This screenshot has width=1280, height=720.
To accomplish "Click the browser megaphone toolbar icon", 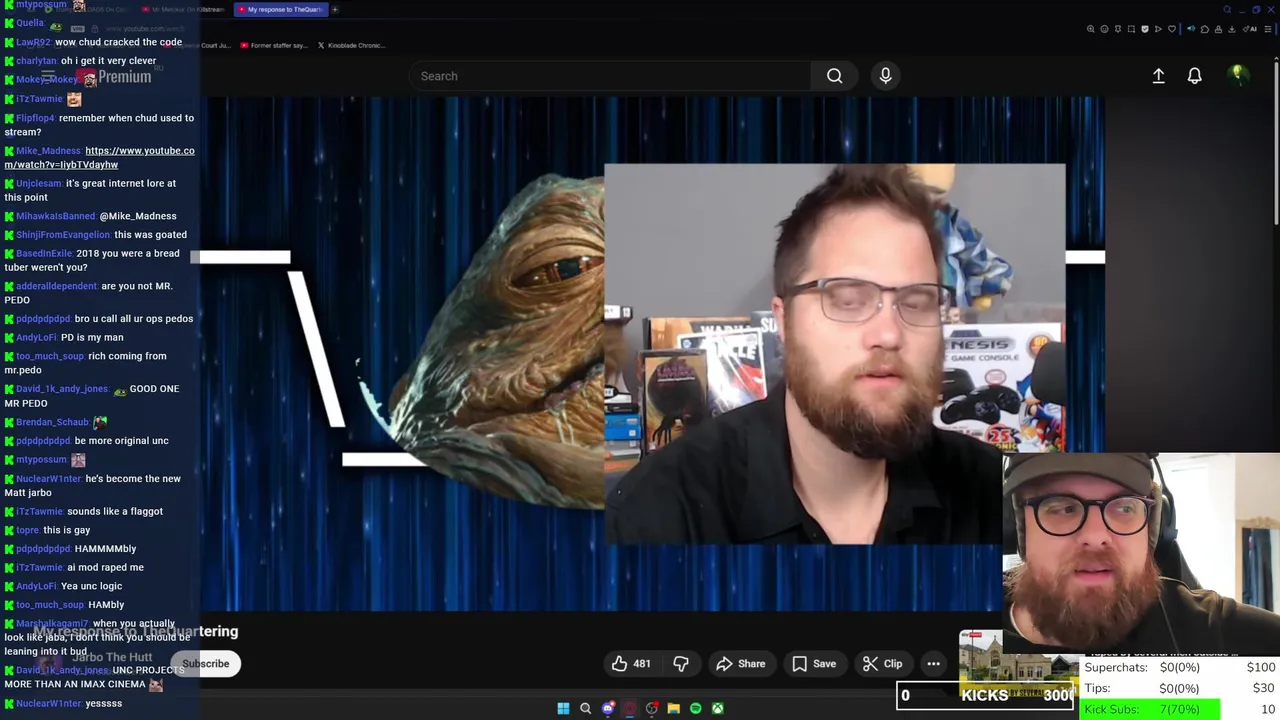I will click(1191, 29).
